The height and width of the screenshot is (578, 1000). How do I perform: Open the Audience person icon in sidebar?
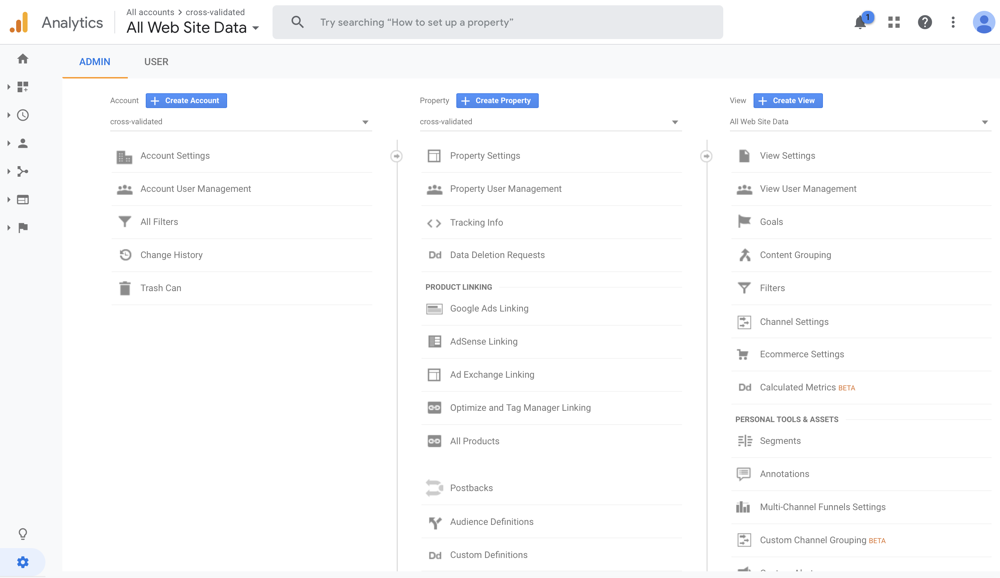(23, 143)
